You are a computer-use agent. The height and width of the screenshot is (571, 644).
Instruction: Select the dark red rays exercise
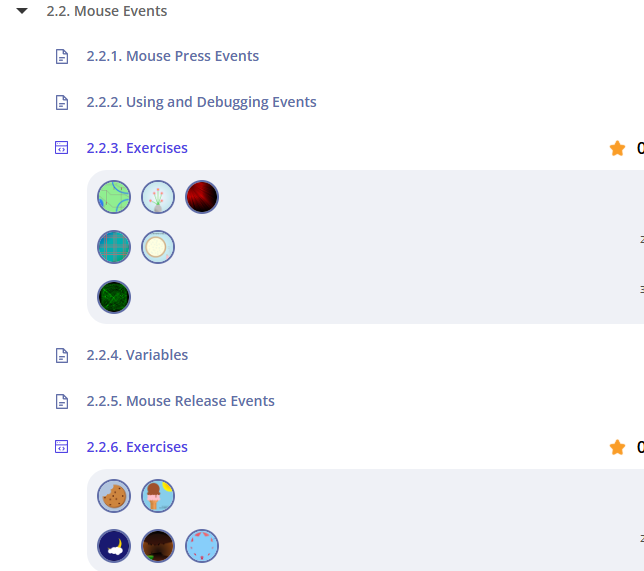click(x=202, y=197)
